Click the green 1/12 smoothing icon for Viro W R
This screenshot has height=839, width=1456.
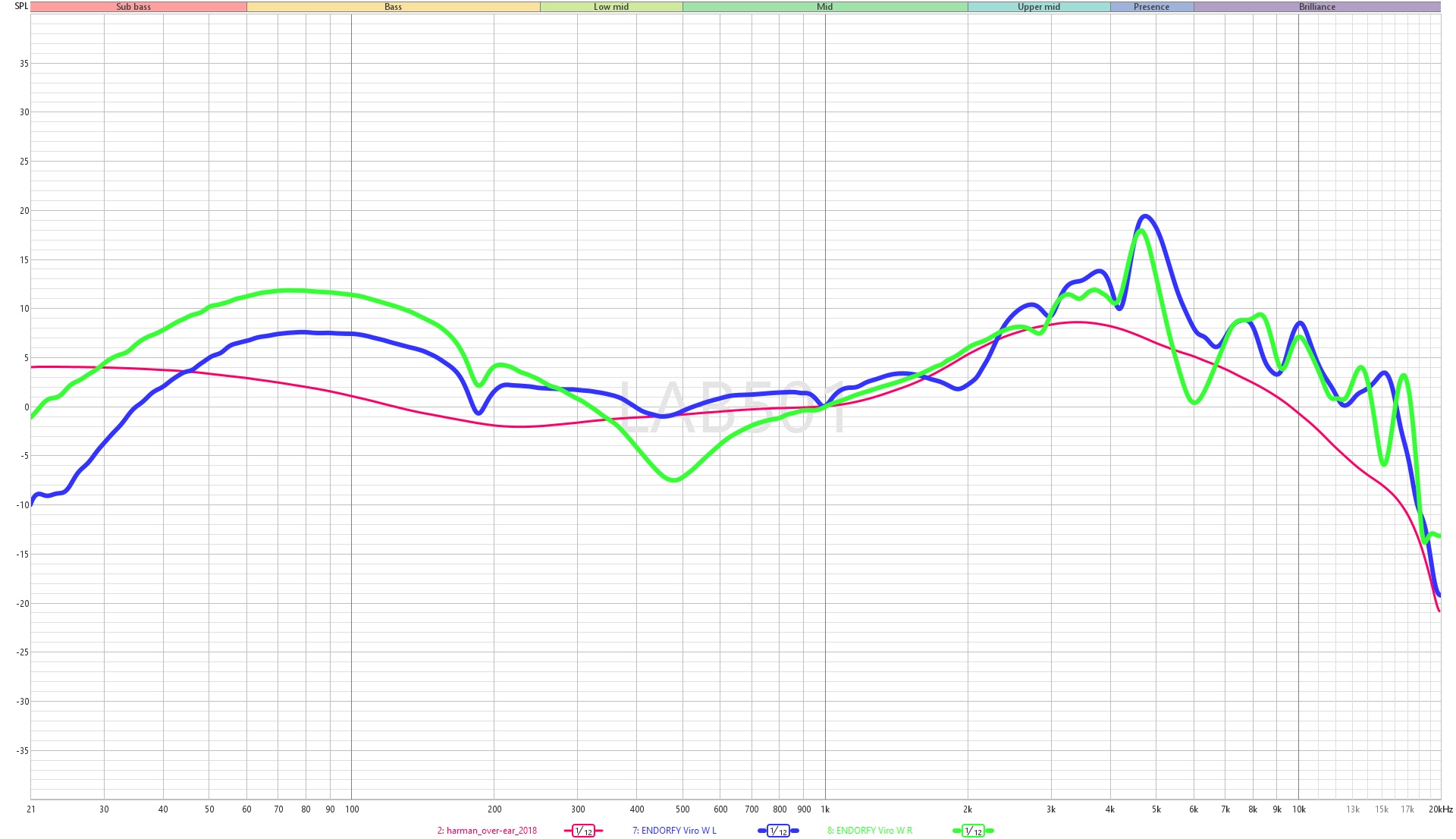[x=973, y=831]
